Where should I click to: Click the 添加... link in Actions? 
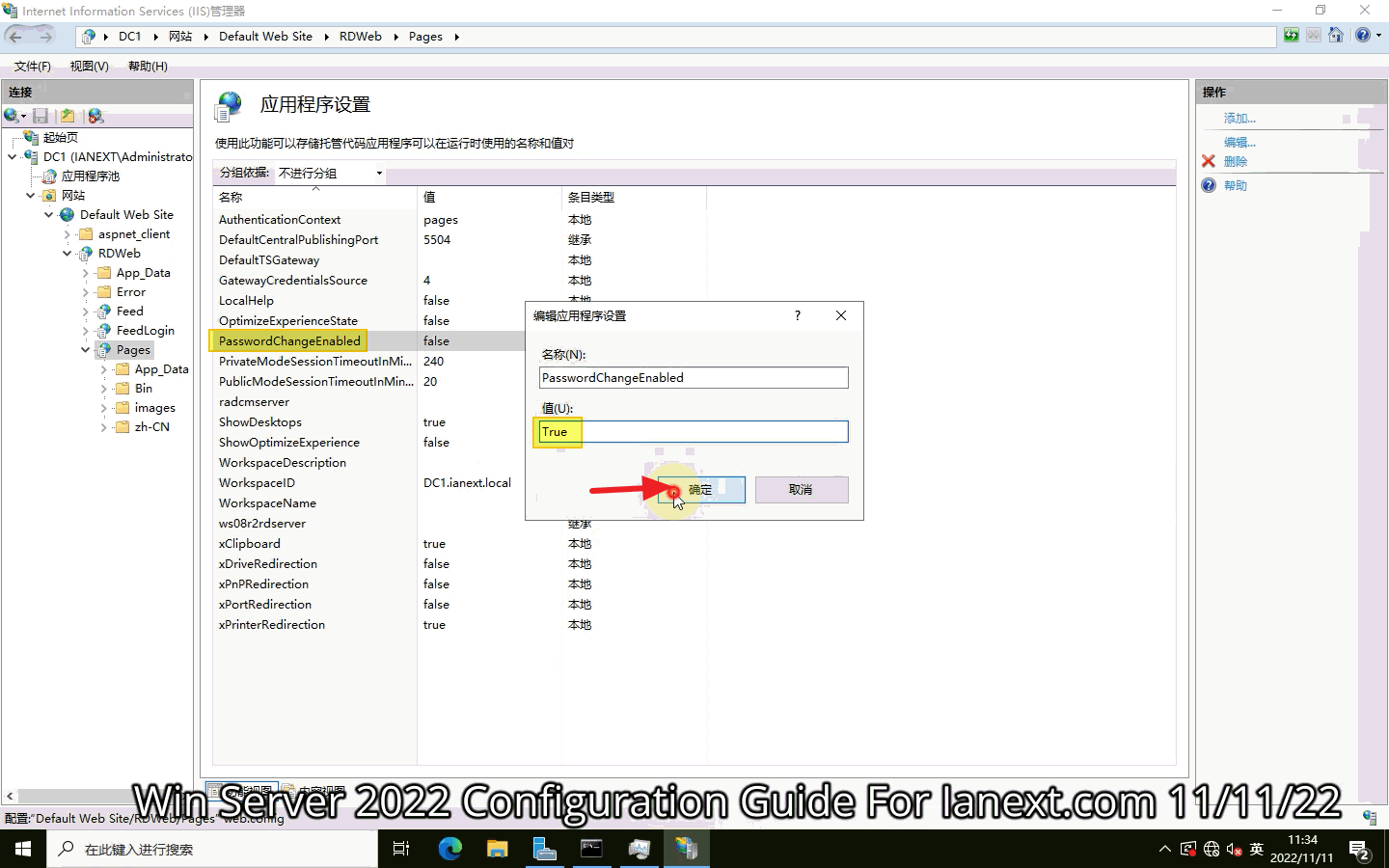point(1239,118)
